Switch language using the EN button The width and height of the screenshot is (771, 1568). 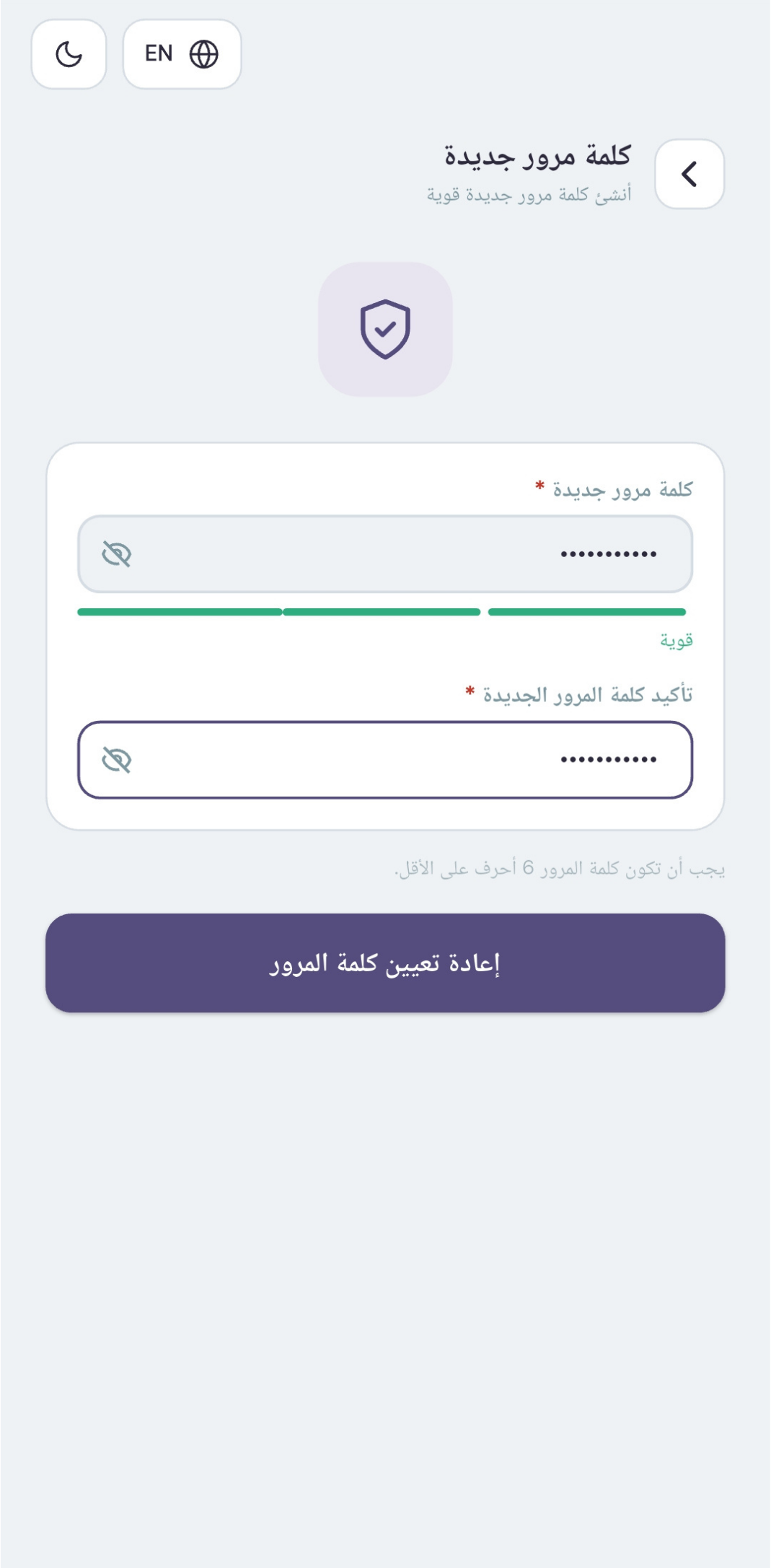(x=182, y=54)
